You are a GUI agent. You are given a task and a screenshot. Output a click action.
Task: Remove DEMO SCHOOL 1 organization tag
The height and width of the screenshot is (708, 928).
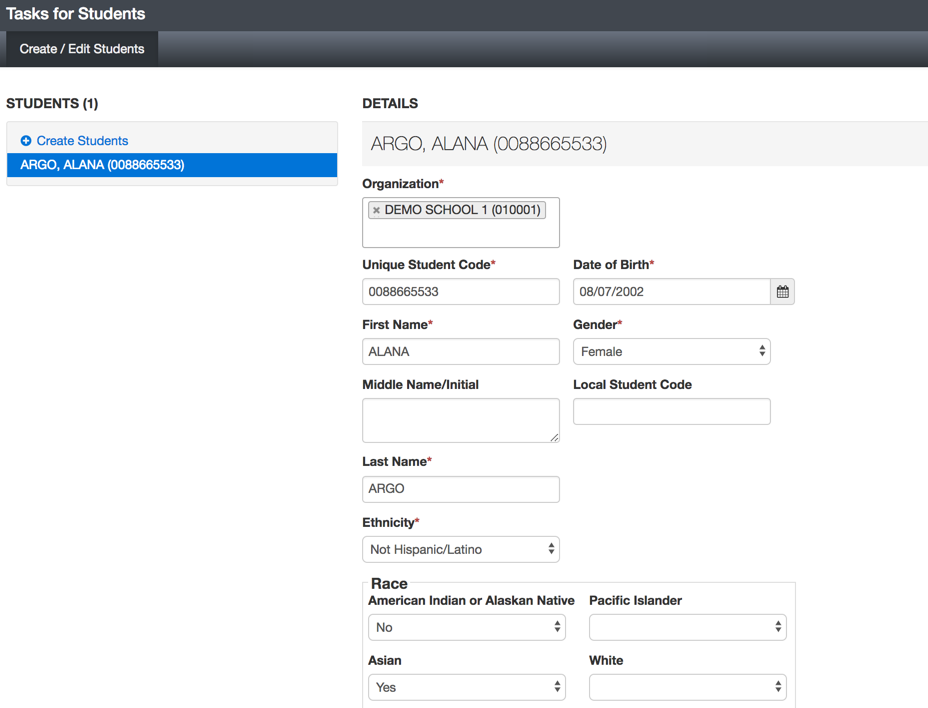tap(376, 210)
